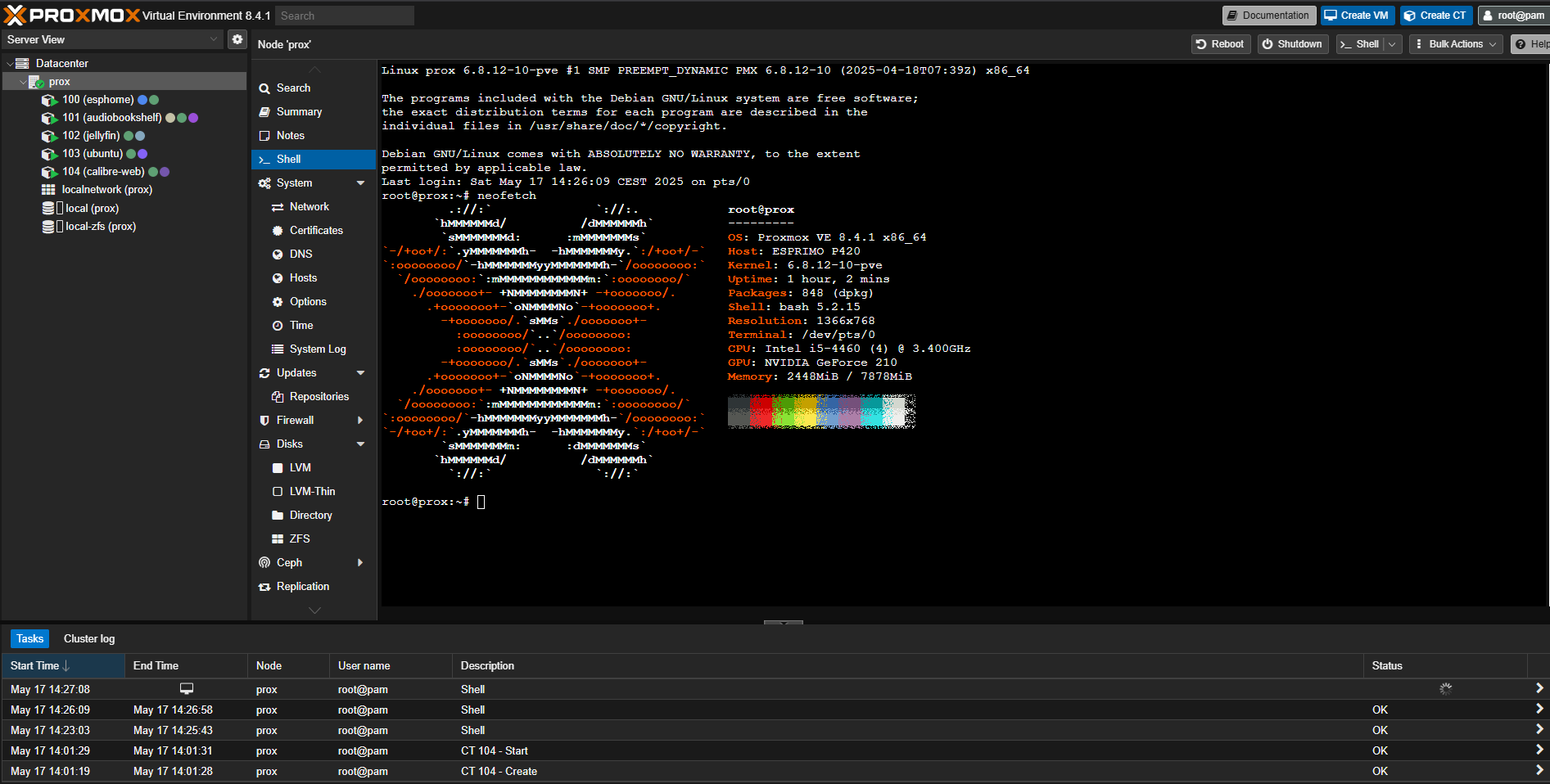Focus the top Search field
The width and height of the screenshot is (1550, 784).
[x=344, y=16]
